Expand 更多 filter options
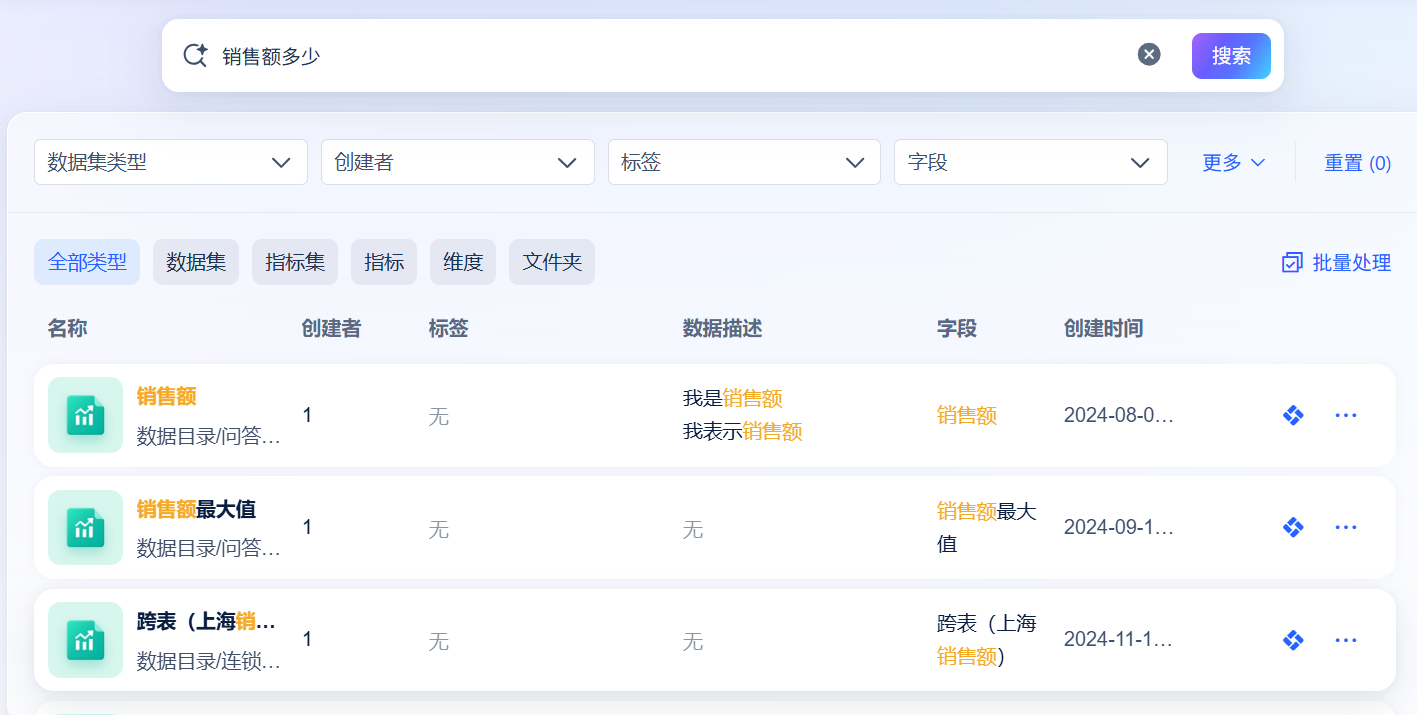1417x715 pixels. (1234, 163)
